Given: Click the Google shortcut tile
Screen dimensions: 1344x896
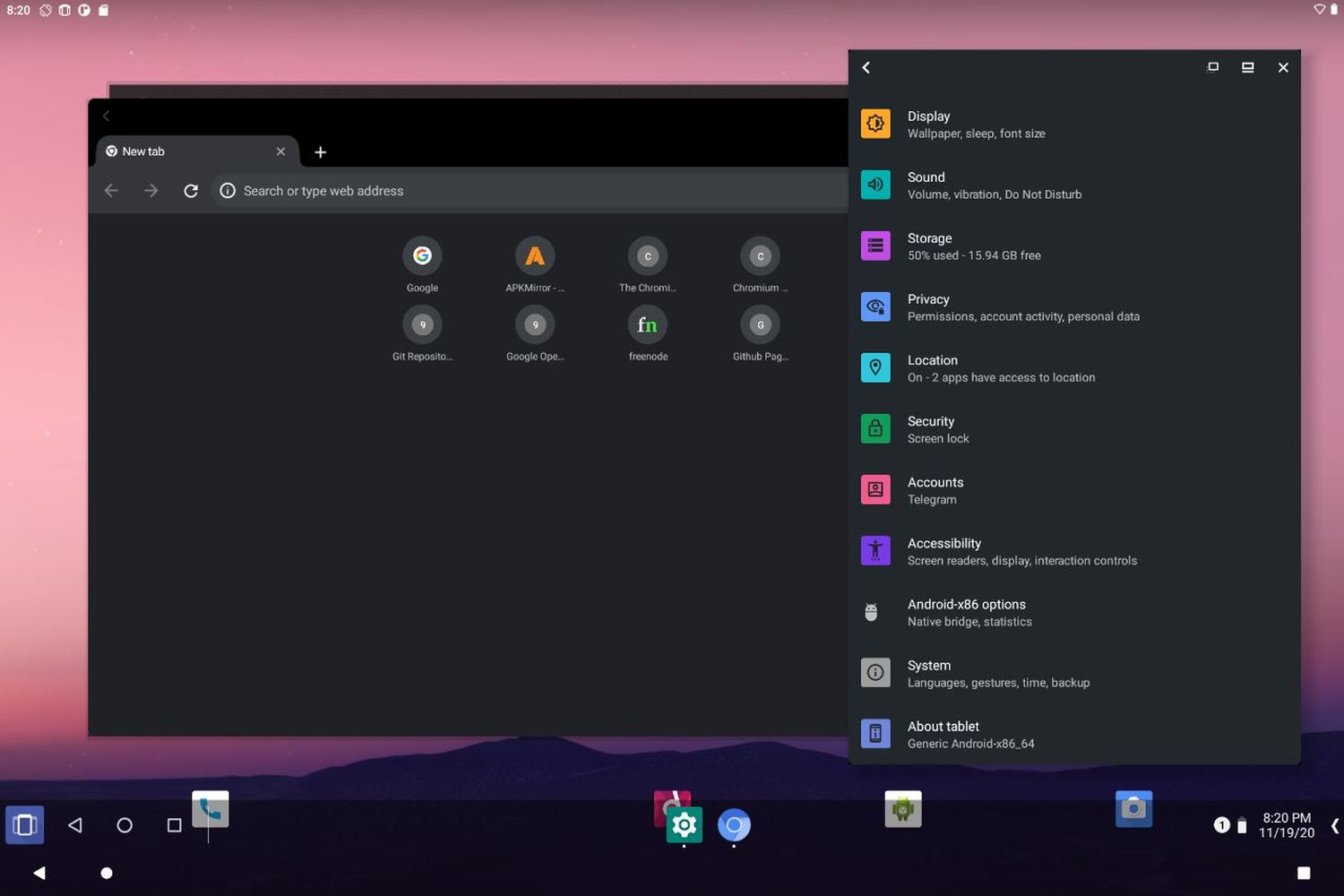Looking at the screenshot, I should click(422, 257).
